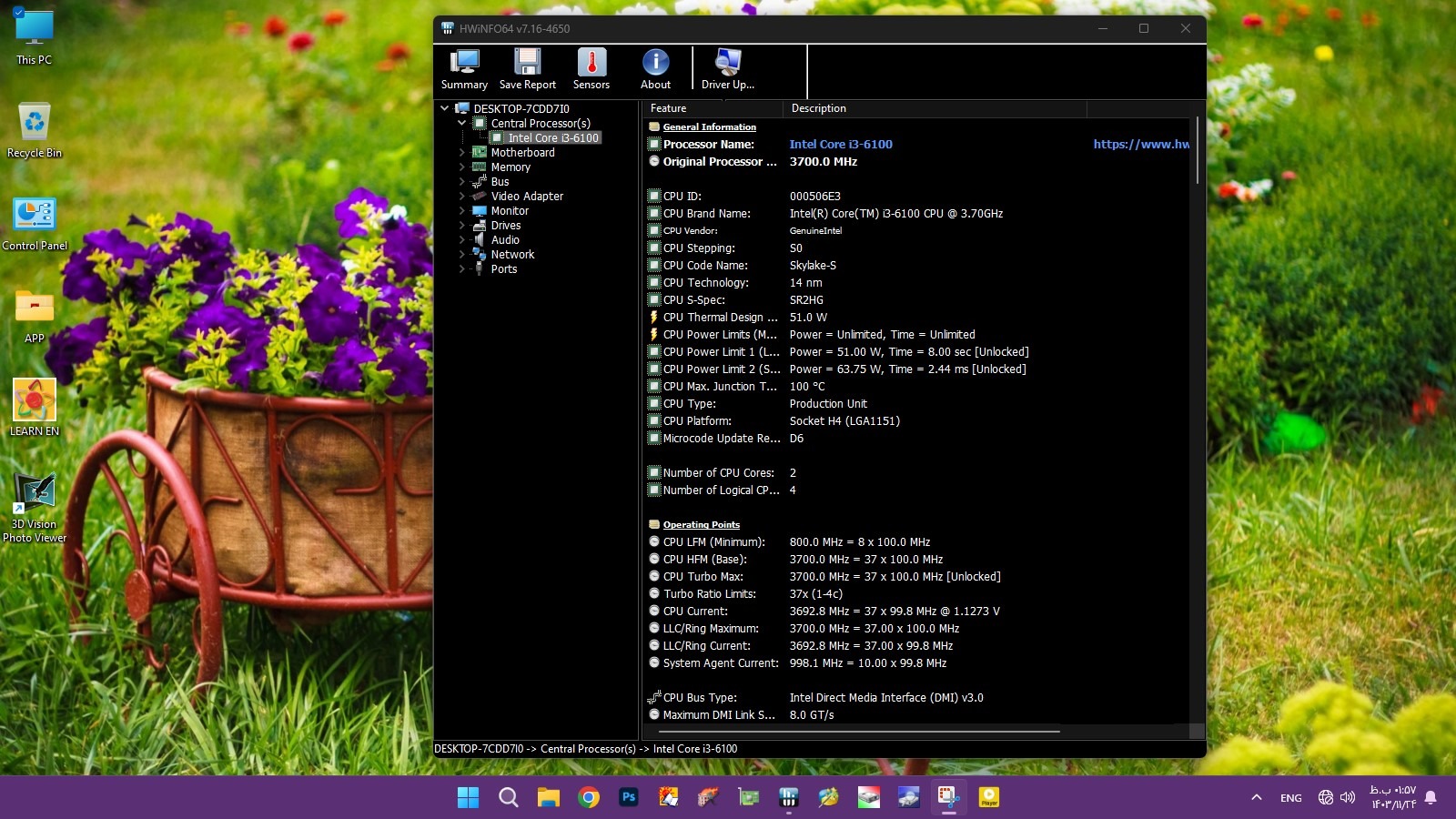Image resolution: width=1456 pixels, height=819 pixels.
Task: Collapse the DESKTOP-7CDD7I0 root node
Action: point(445,108)
